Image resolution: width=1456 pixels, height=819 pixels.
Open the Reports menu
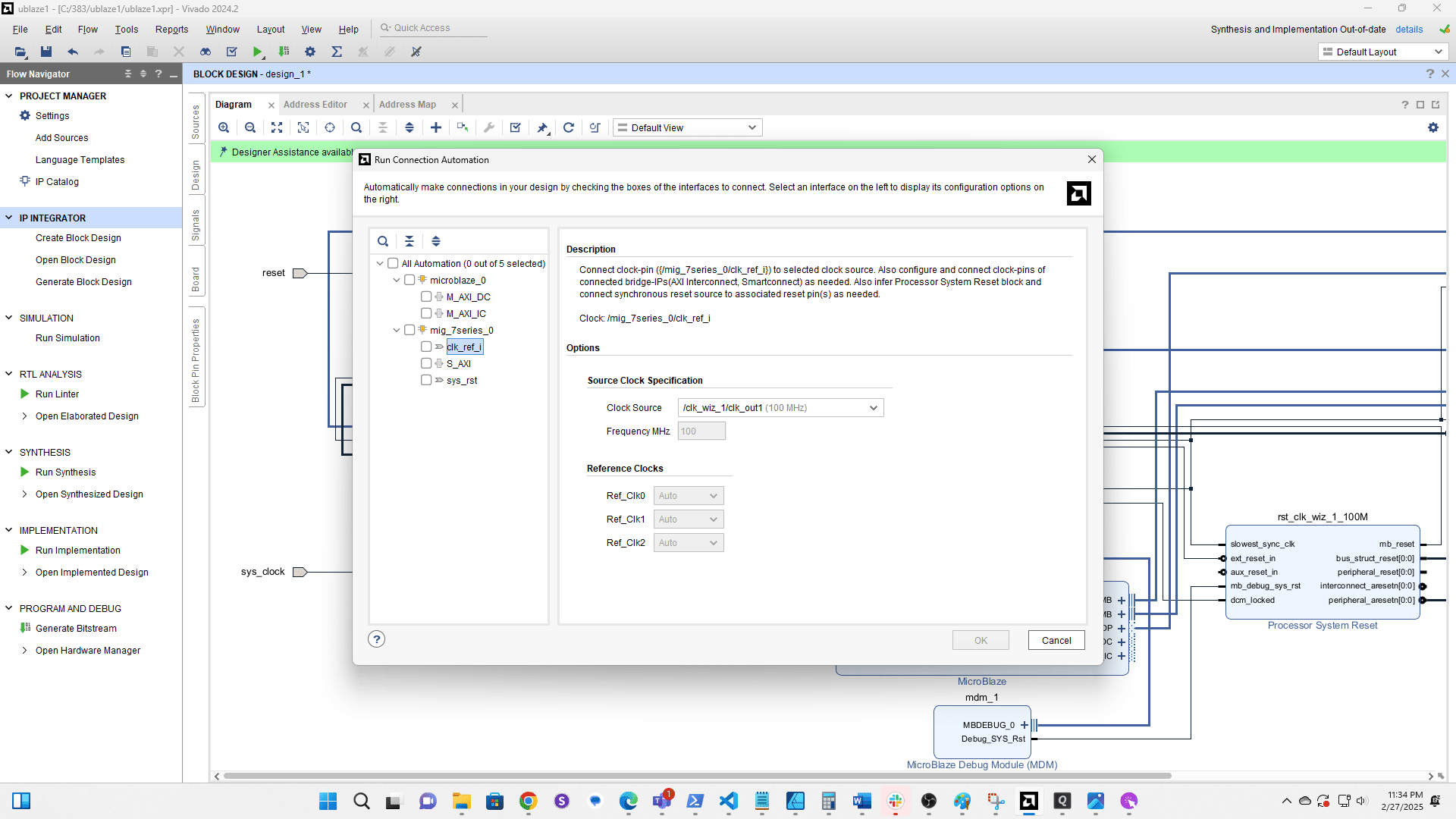171,30
